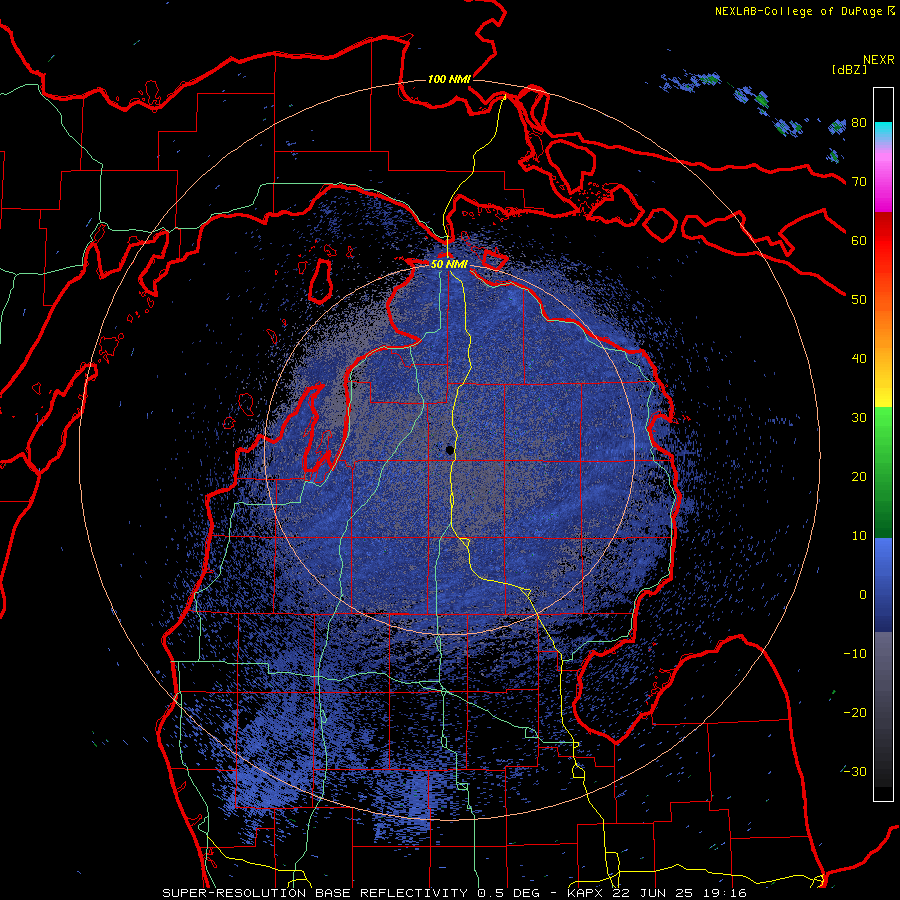900x900 pixels.
Task: Click the NEXR label above the color scale
Action: [x=878, y=60]
